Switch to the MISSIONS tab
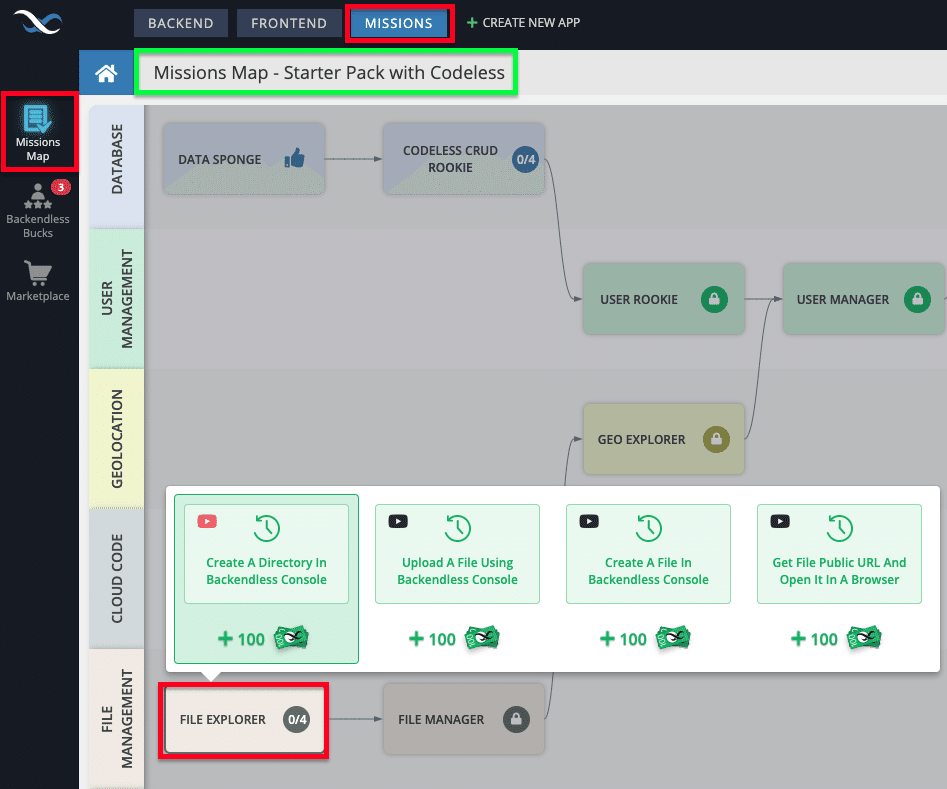Screen dimensions: 947x789 399,23
